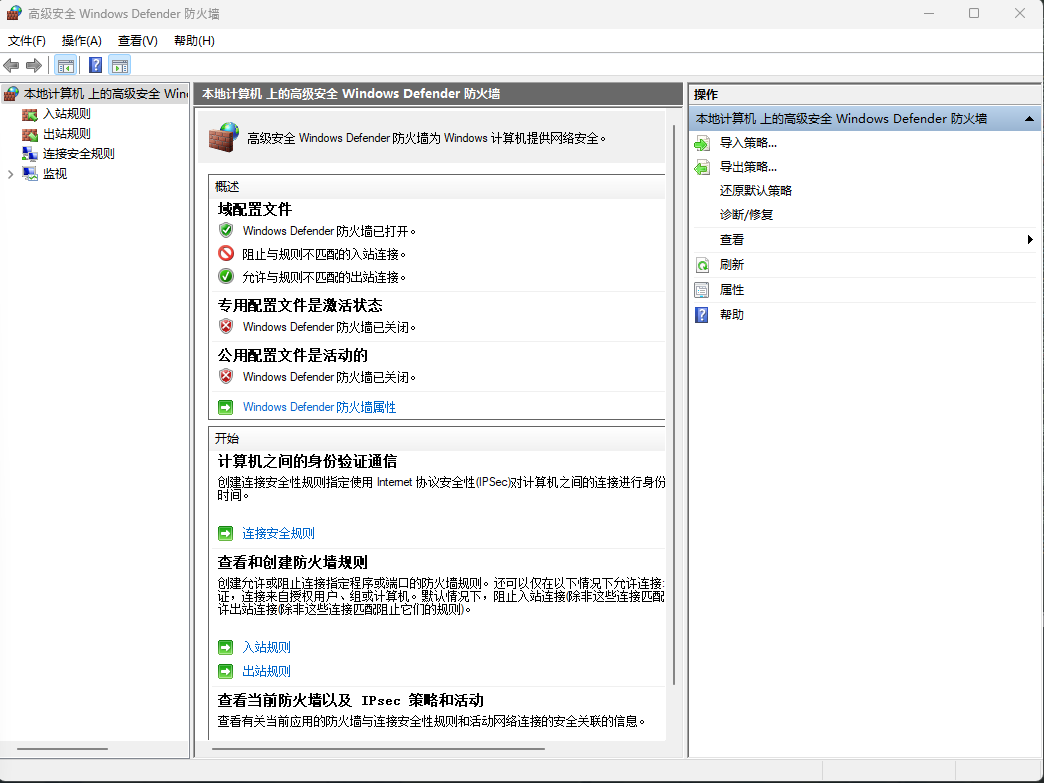Toggle the show/hide action pane toolbar button

pos(120,65)
